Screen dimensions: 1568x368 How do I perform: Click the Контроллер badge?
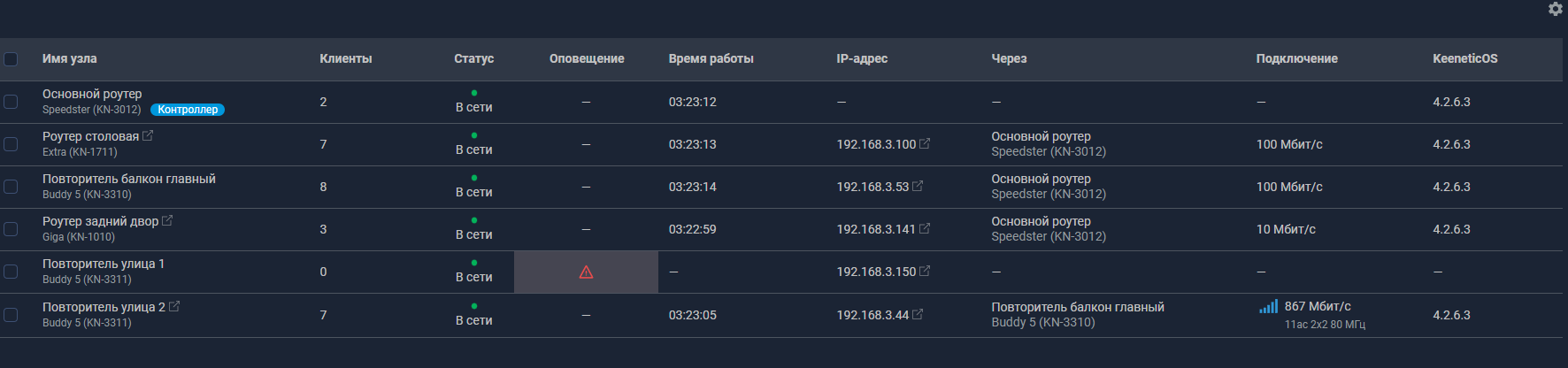tap(188, 110)
